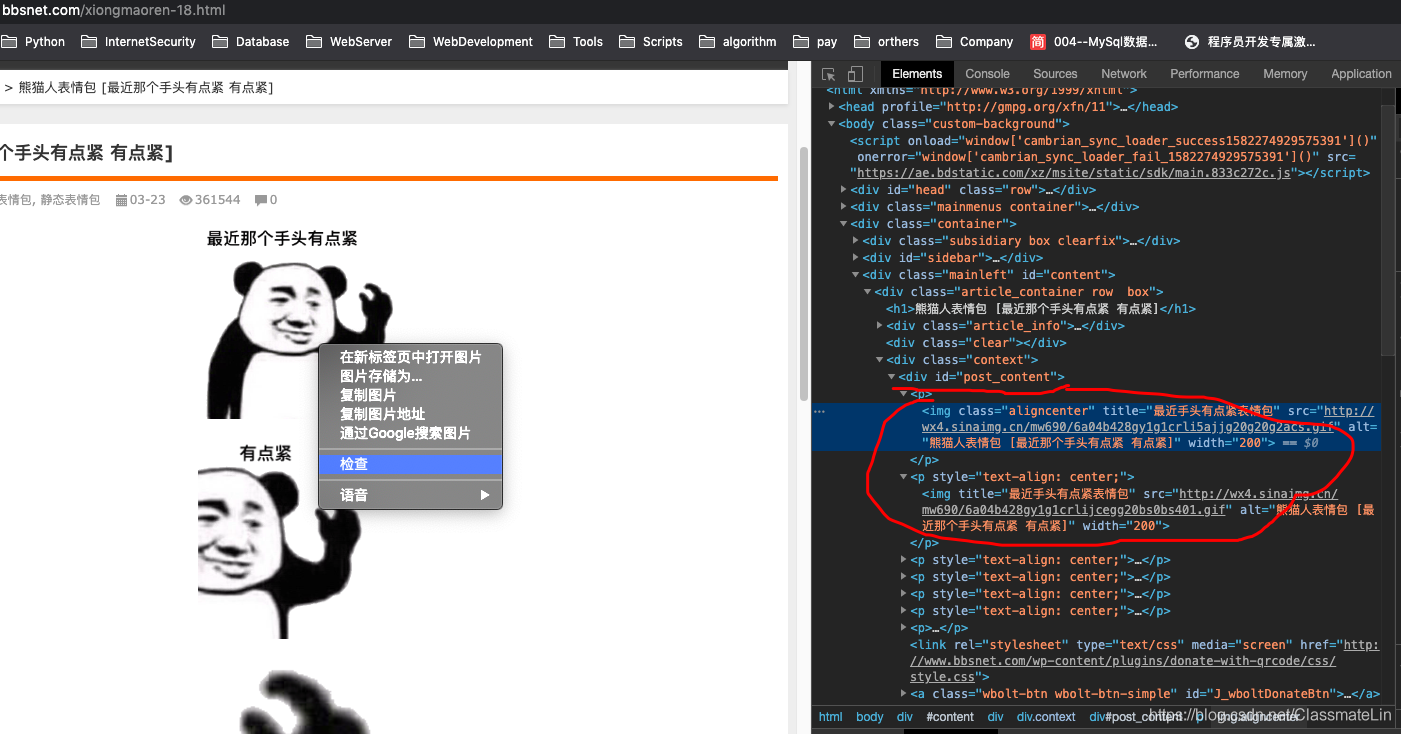Click the calendar icon beside 03-23
Viewport: 1401px width, 734px height.
(121, 200)
